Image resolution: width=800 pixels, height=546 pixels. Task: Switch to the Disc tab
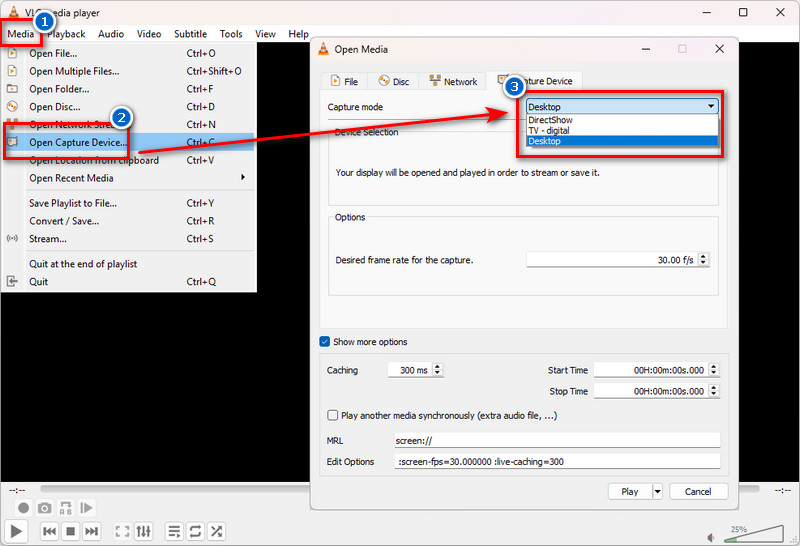393,81
